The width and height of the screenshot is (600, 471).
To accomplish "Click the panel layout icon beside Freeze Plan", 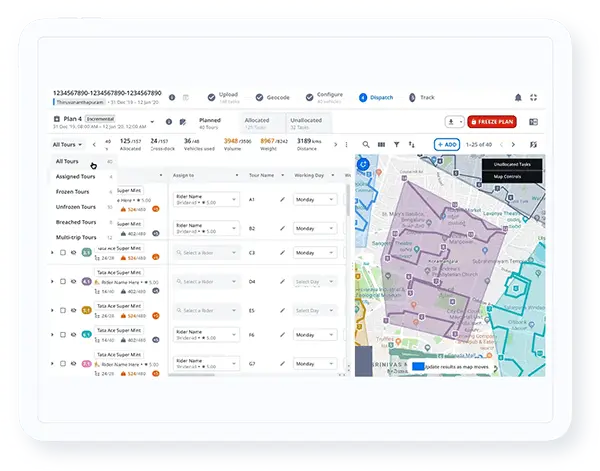I will tap(533, 122).
